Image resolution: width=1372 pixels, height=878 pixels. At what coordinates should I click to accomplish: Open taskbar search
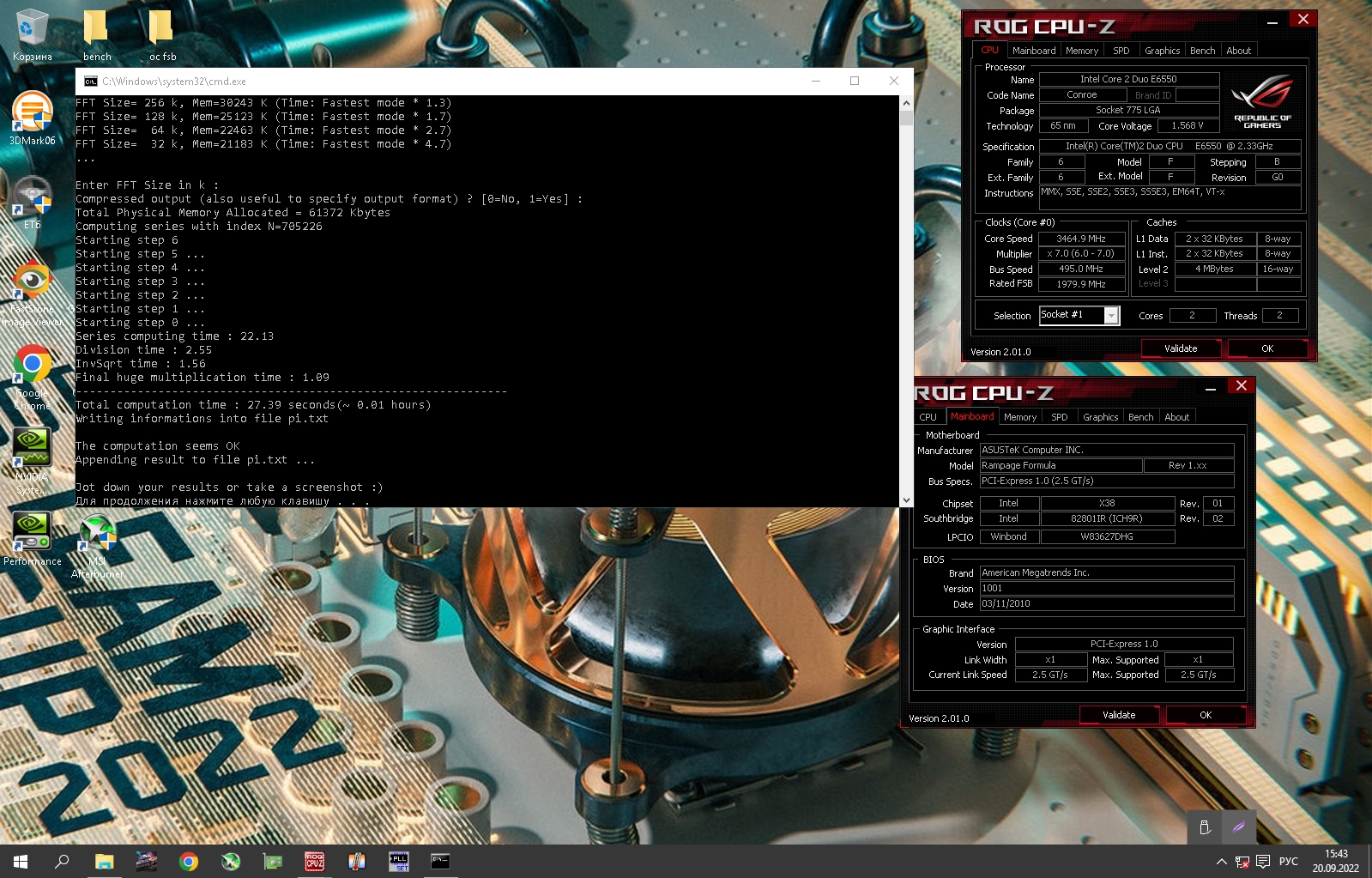(x=62, y=862)
